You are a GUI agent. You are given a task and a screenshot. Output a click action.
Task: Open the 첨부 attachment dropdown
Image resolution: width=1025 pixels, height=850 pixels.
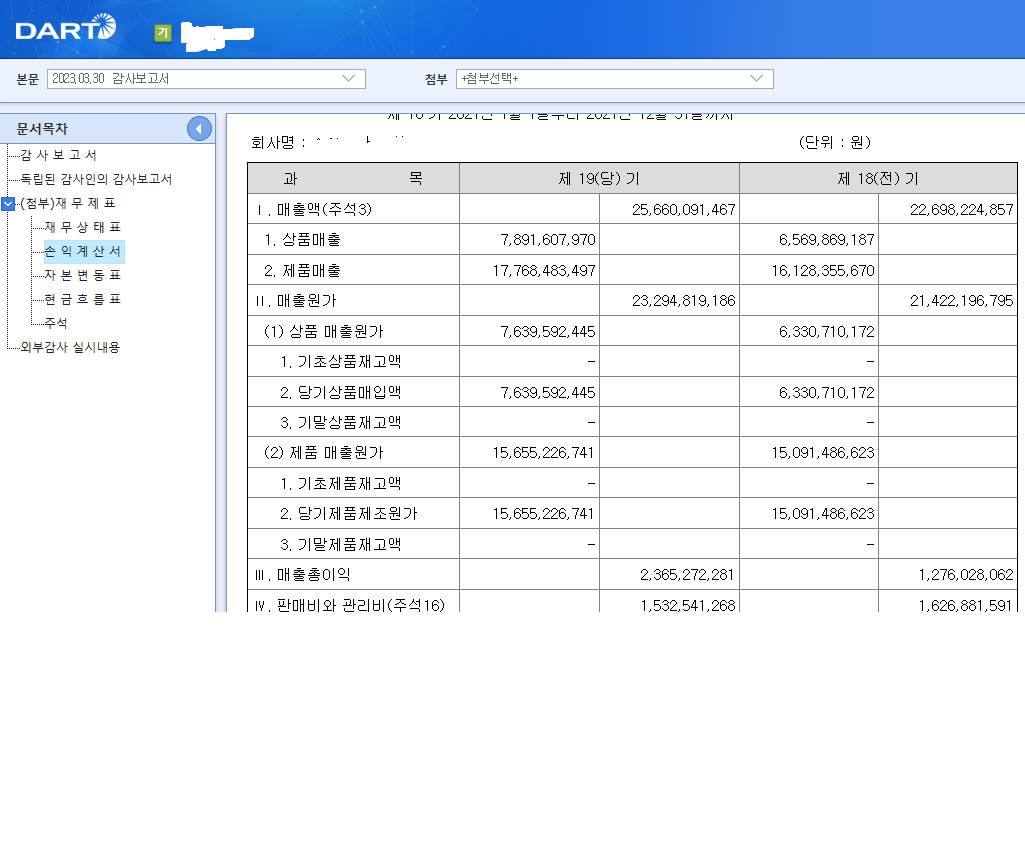click(614, 79)
